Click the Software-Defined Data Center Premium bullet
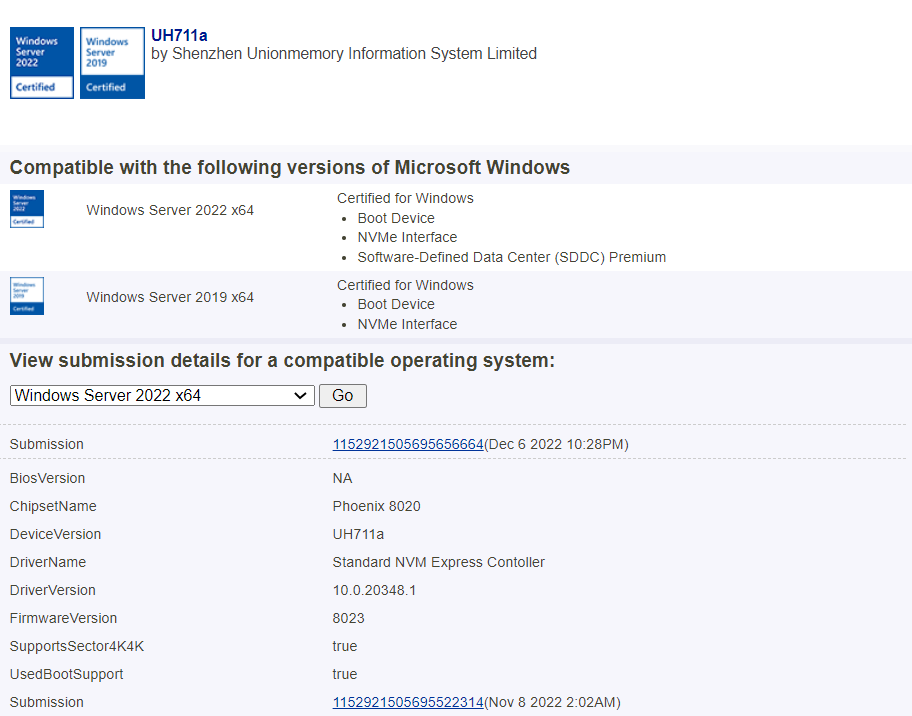Viewport: 912px width, 716px height. click(x=511, y=257)
